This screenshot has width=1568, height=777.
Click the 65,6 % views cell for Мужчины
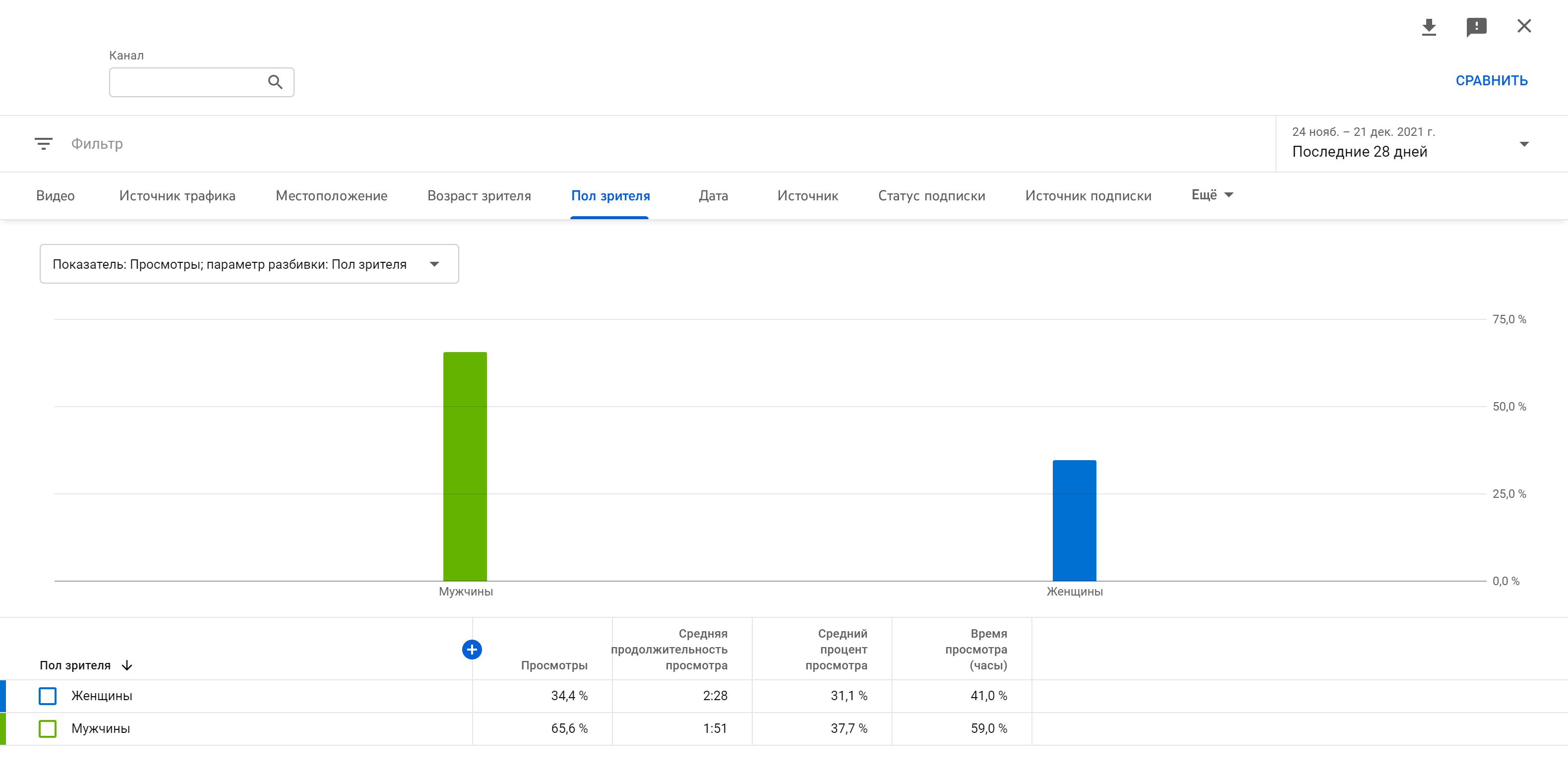pos(569,728)
